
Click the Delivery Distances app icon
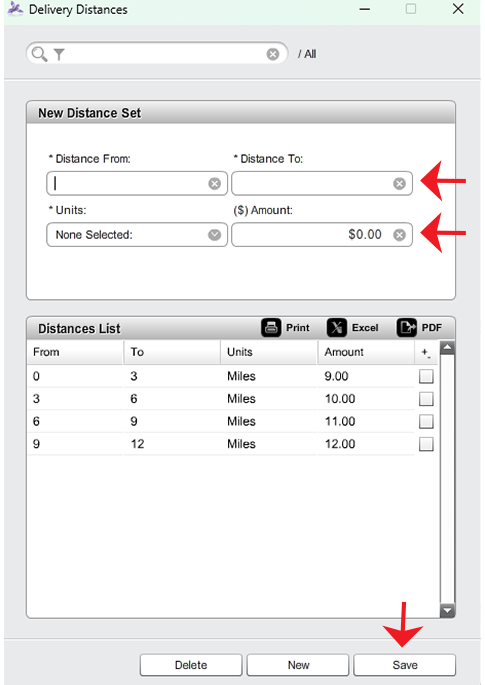click(15, 9)
